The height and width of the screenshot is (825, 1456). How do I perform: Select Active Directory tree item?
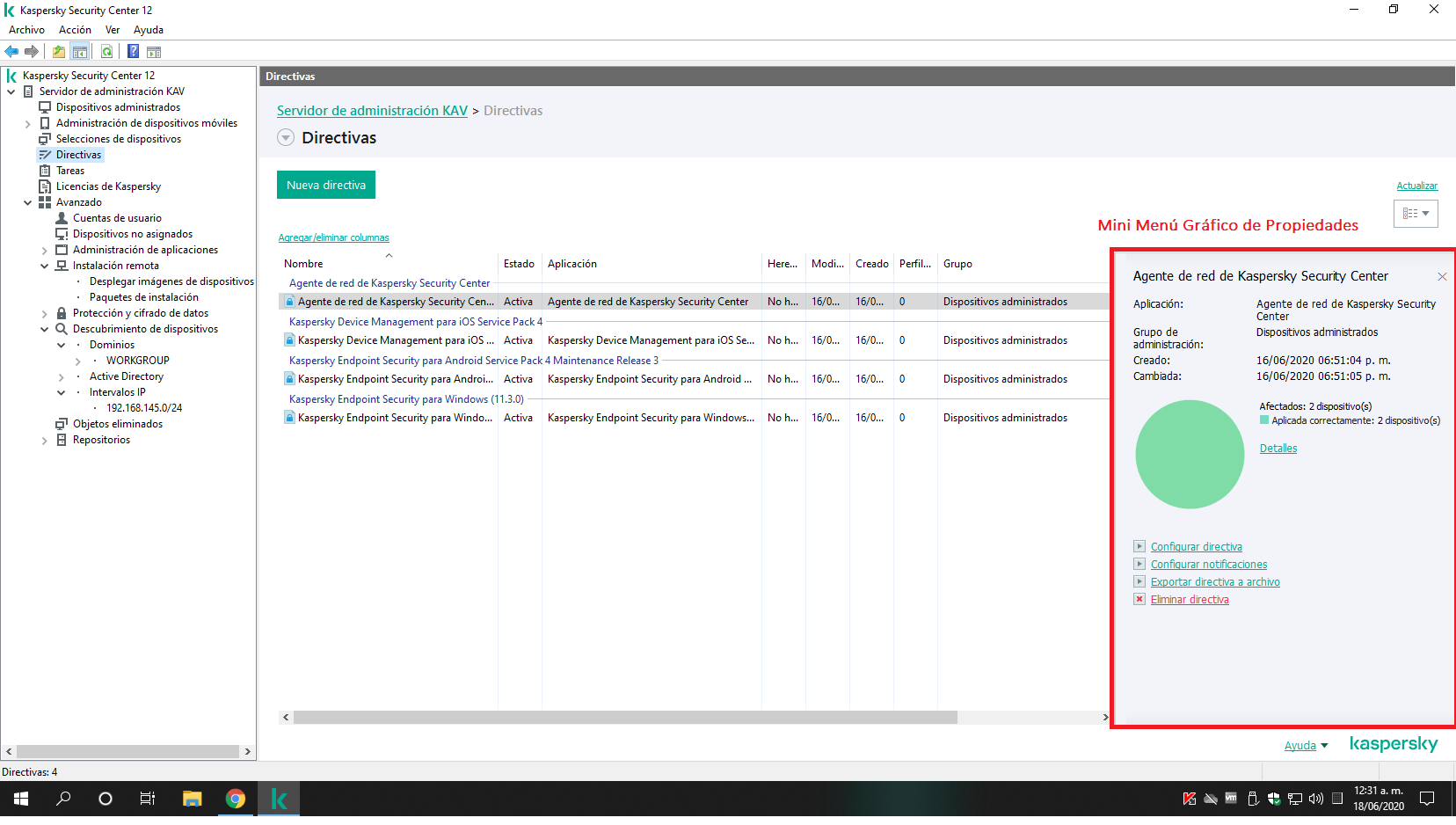[x=127, y=376]
